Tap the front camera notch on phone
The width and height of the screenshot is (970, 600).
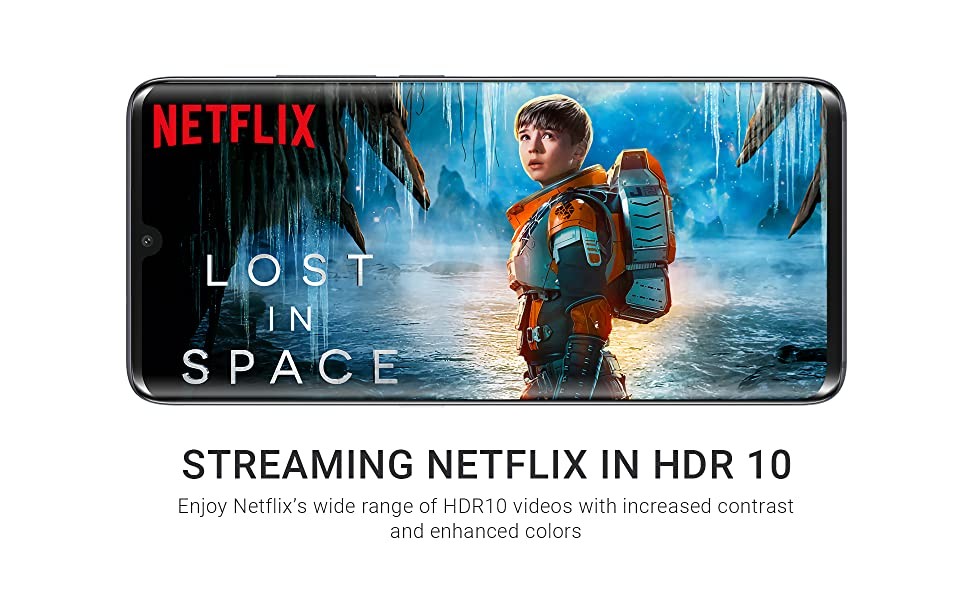pos(147,241)
